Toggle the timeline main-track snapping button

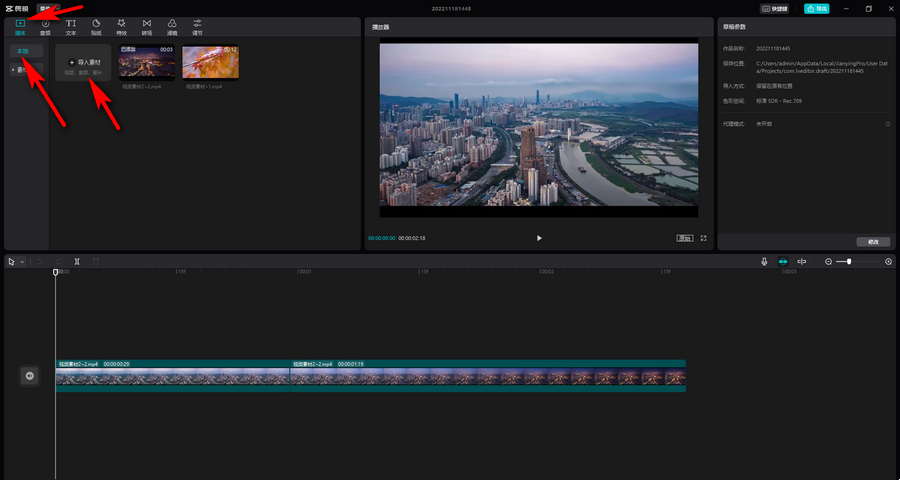click(783, 261)
